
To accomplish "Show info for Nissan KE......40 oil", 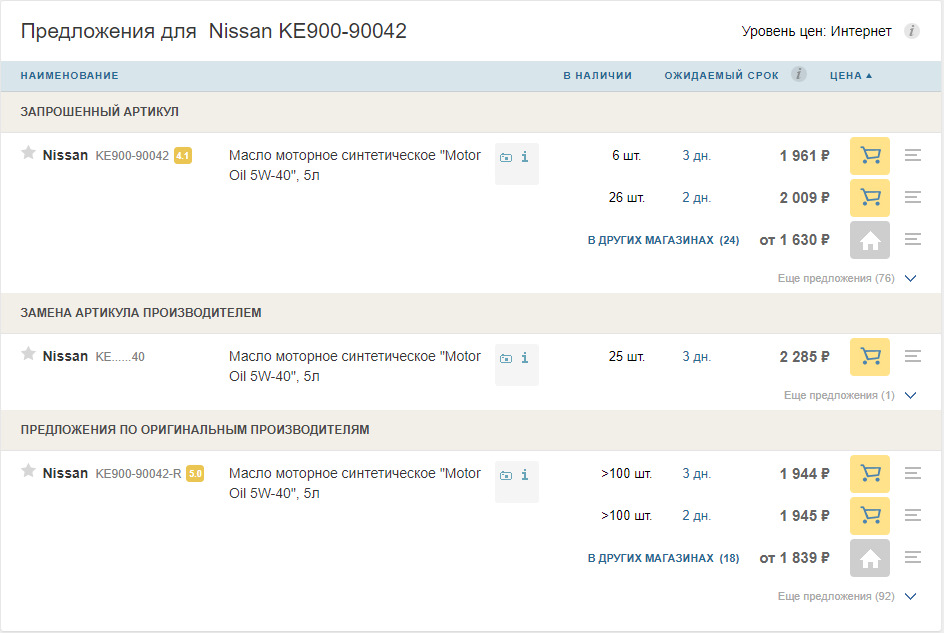I will [x=525, y=358].
